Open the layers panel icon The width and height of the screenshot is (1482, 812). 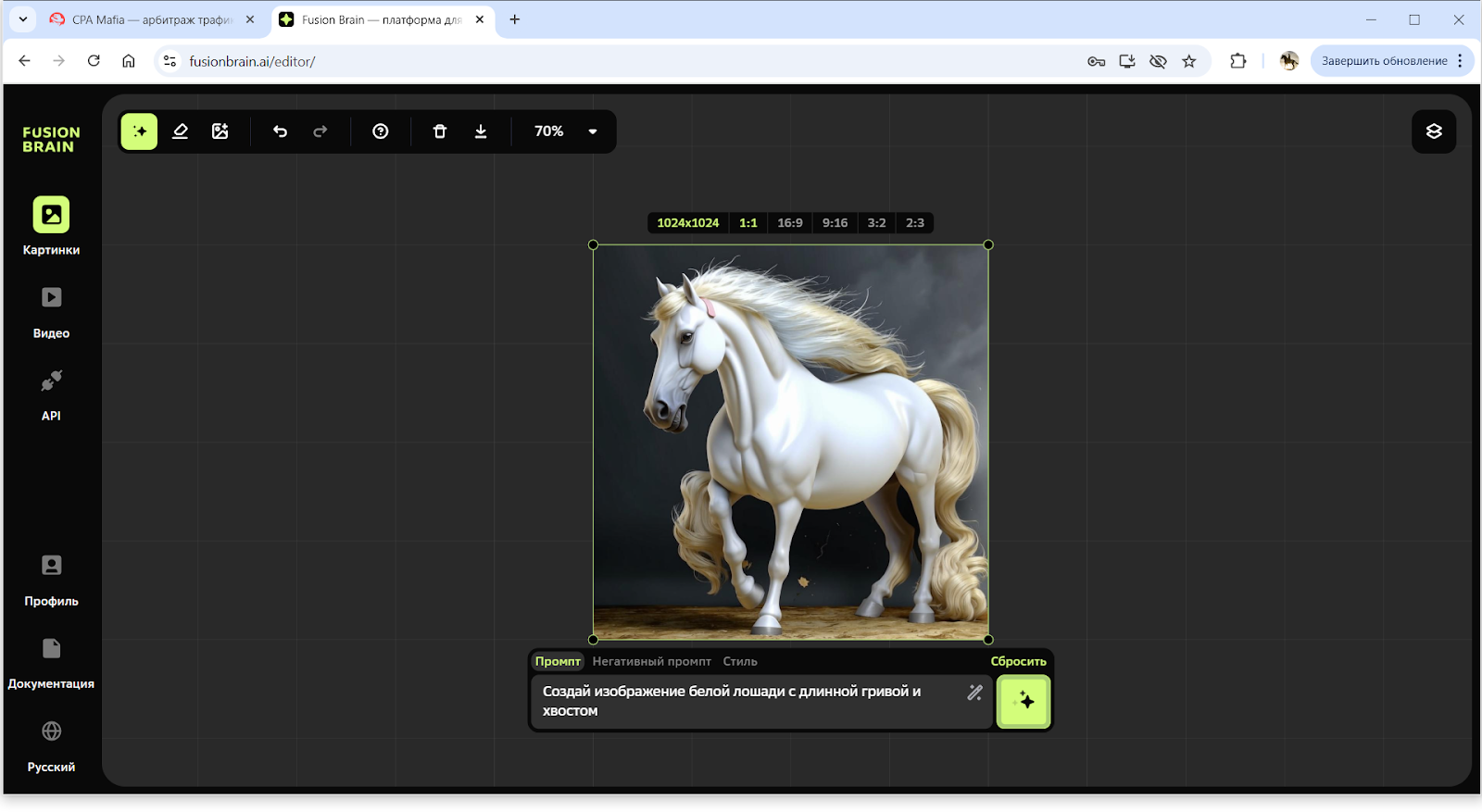(1434, 131)
